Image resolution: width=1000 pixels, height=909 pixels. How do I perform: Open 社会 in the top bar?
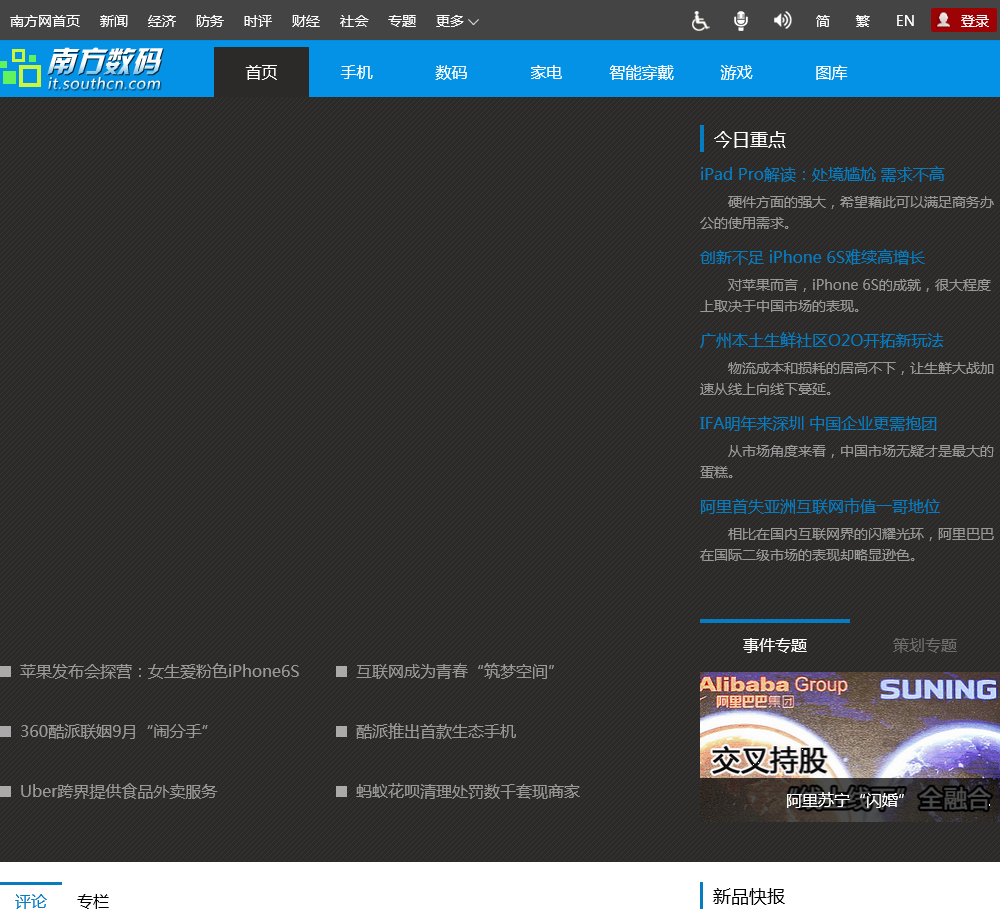click(x=354, y=21)
